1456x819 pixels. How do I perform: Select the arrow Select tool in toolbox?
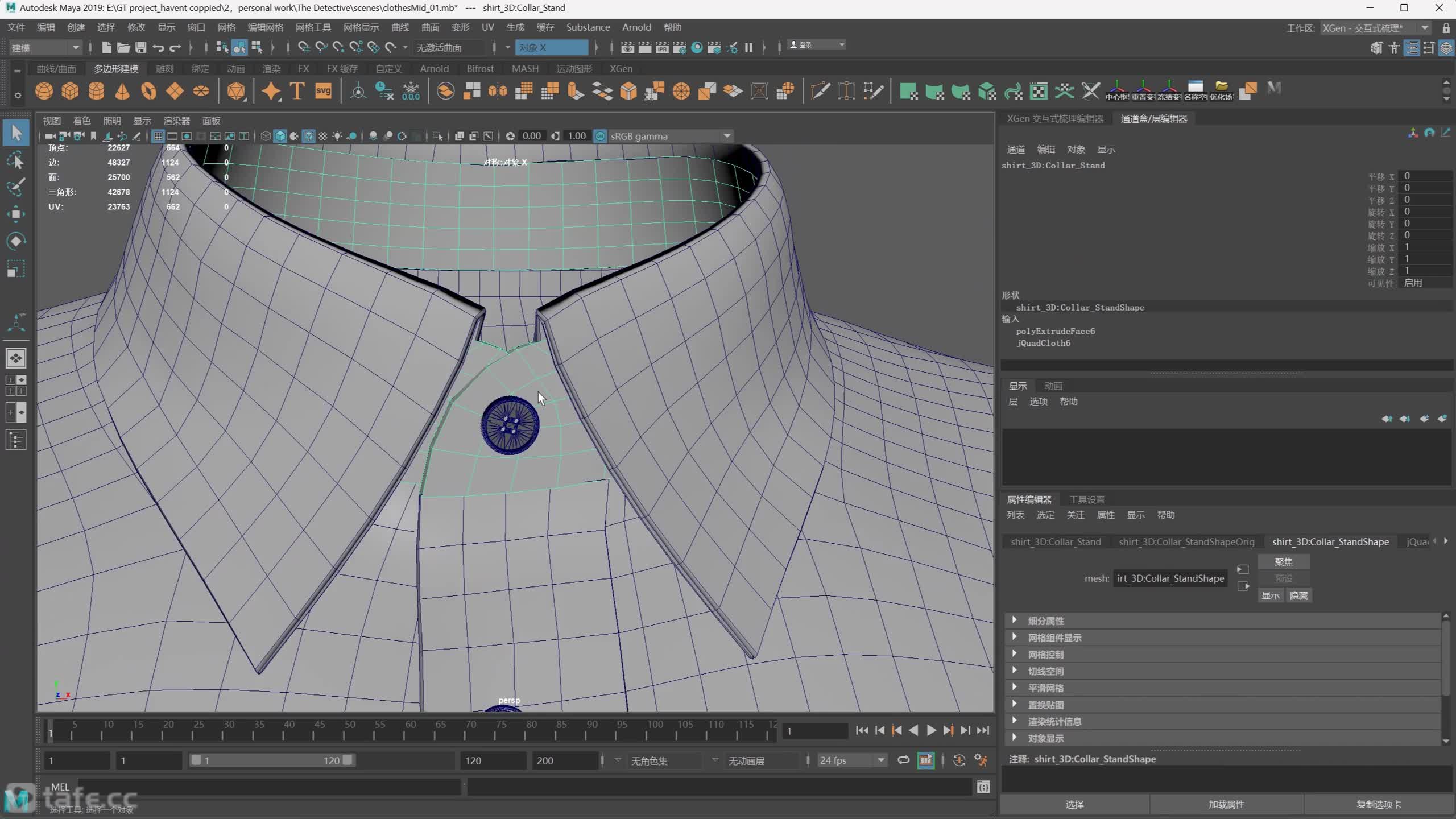point(16,133)
